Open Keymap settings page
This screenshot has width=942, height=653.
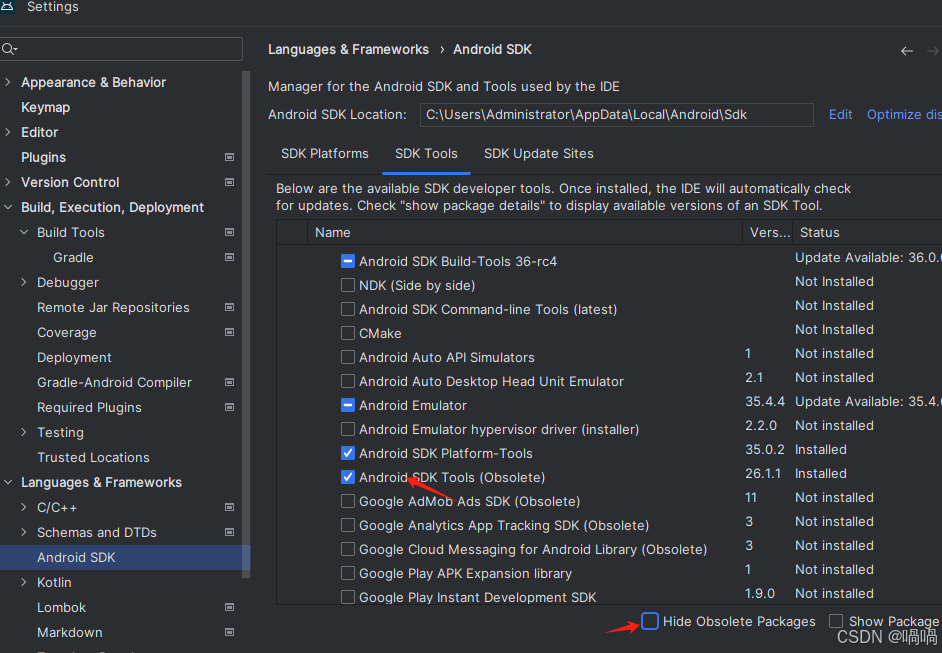[46, 108]
